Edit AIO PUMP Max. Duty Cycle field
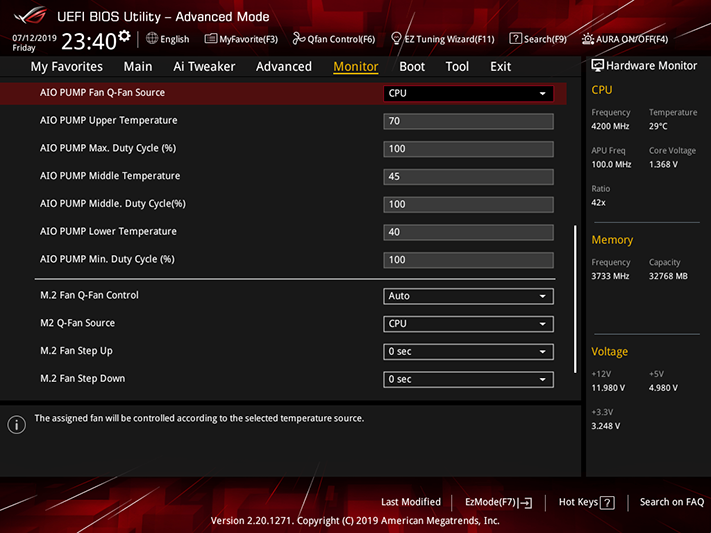This screenshot has width=711, height=533. tap(468, 149)
